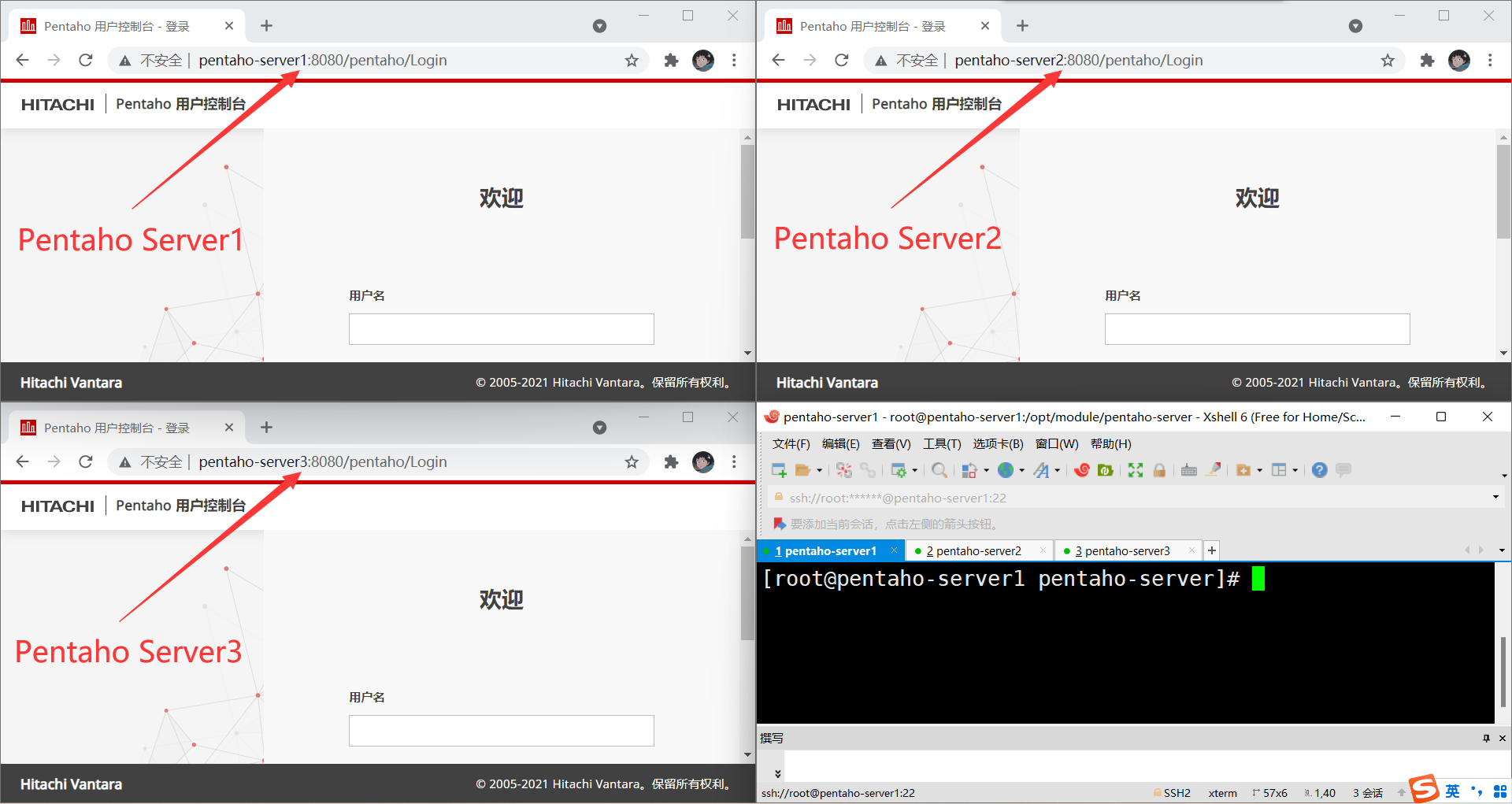Toggle full screen arrows icon in Xshell
This screenshot has width=1512, height=804.
(x=1136, y=470)
